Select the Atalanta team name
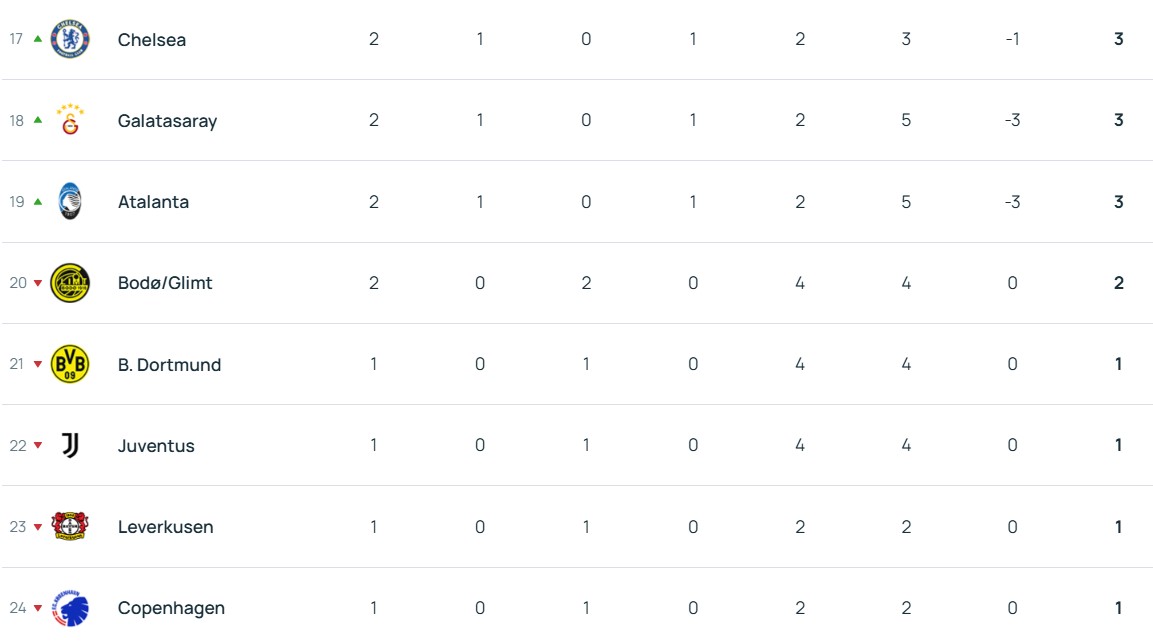Image resolution: width=1153 pixels, height=641 pixels. pyautogui.click(x=153, y=202)
